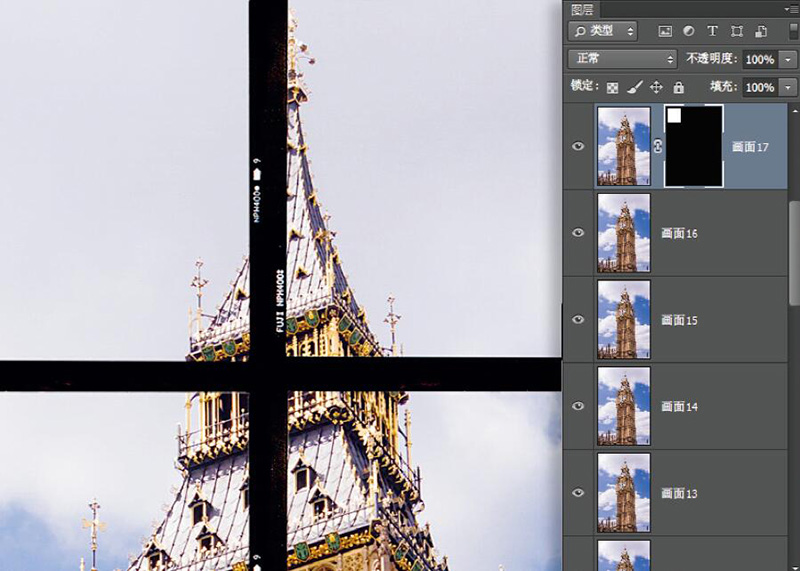Click the 填充 value field
Image resolution: width=800 pixels, height=571 pixels.
[x=760, y=87]
